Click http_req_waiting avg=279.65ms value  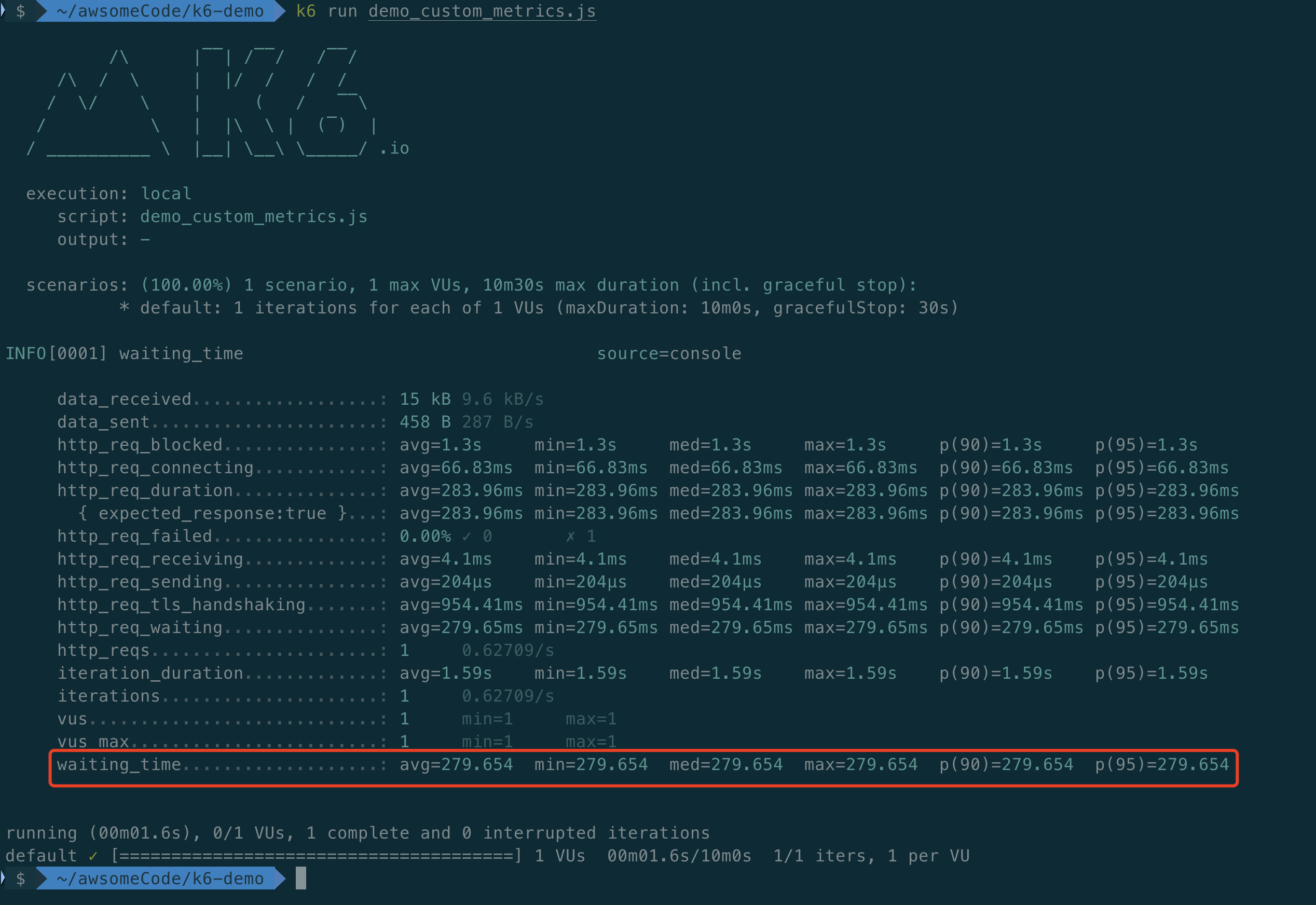(x=461, y=628)
